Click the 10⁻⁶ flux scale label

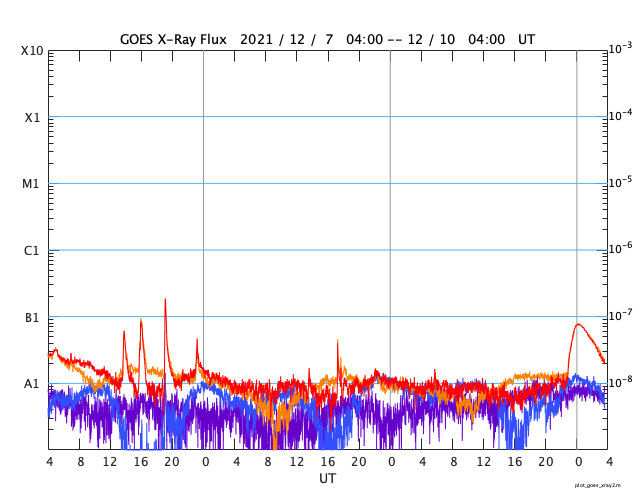(x=620, y=248)
